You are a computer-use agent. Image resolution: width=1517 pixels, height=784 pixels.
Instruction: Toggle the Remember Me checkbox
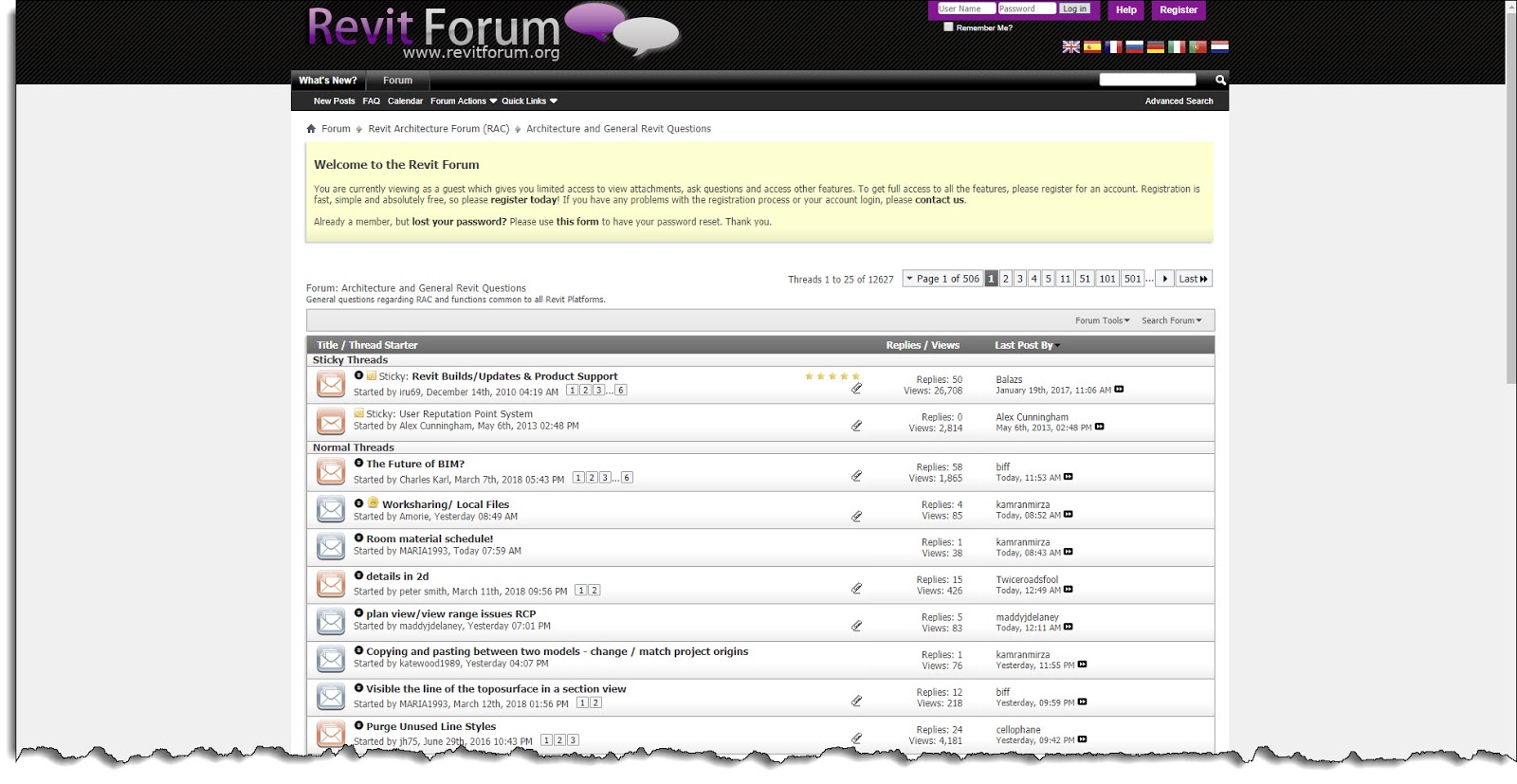point(948,27)
